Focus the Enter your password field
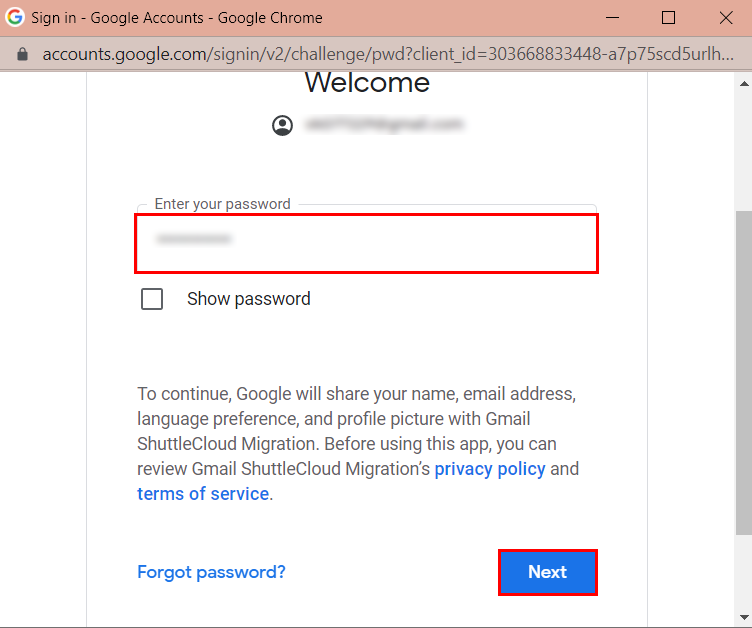The height and width of the screenshot is (628, 752). 366,242
